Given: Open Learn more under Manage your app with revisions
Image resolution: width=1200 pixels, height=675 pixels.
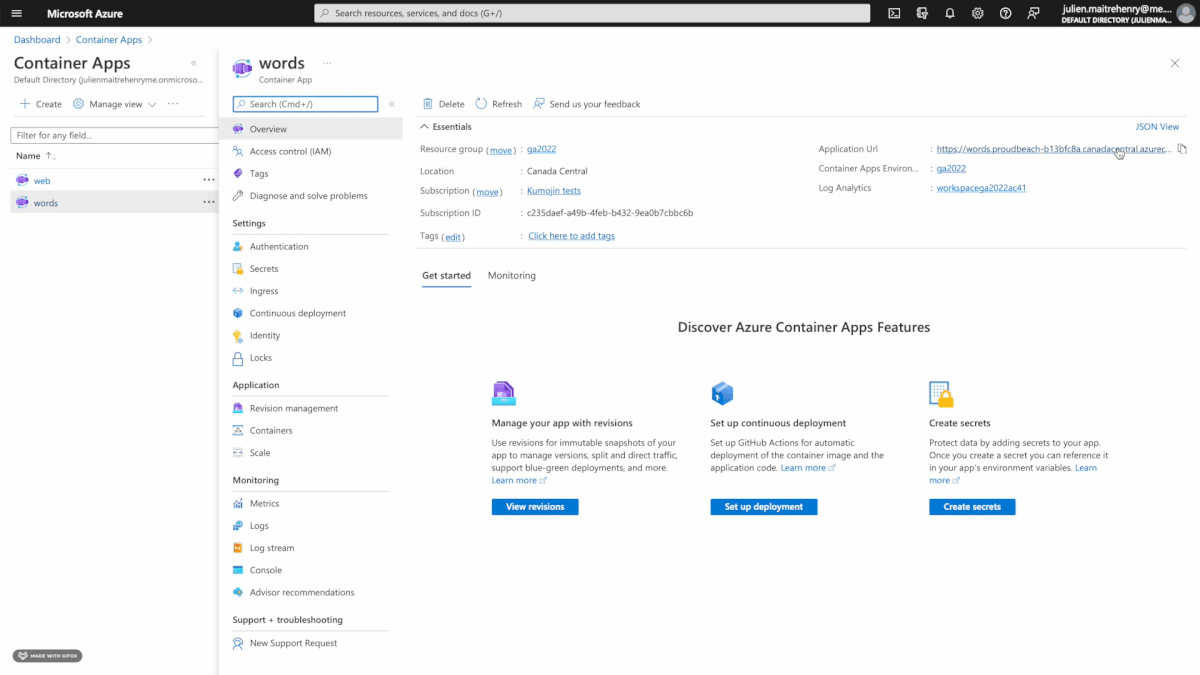Looking at the screenshot, I should coord(519,481).
